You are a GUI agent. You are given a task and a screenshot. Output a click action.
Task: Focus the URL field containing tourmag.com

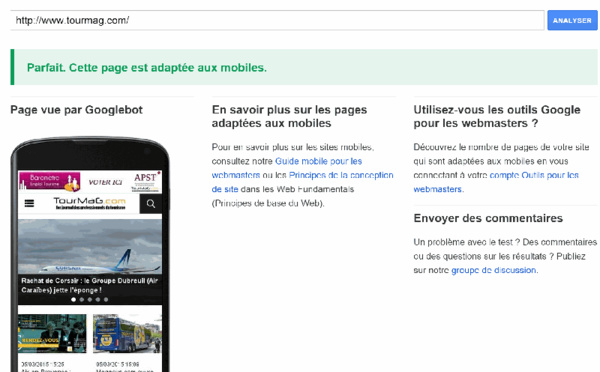tap(277, 20)
